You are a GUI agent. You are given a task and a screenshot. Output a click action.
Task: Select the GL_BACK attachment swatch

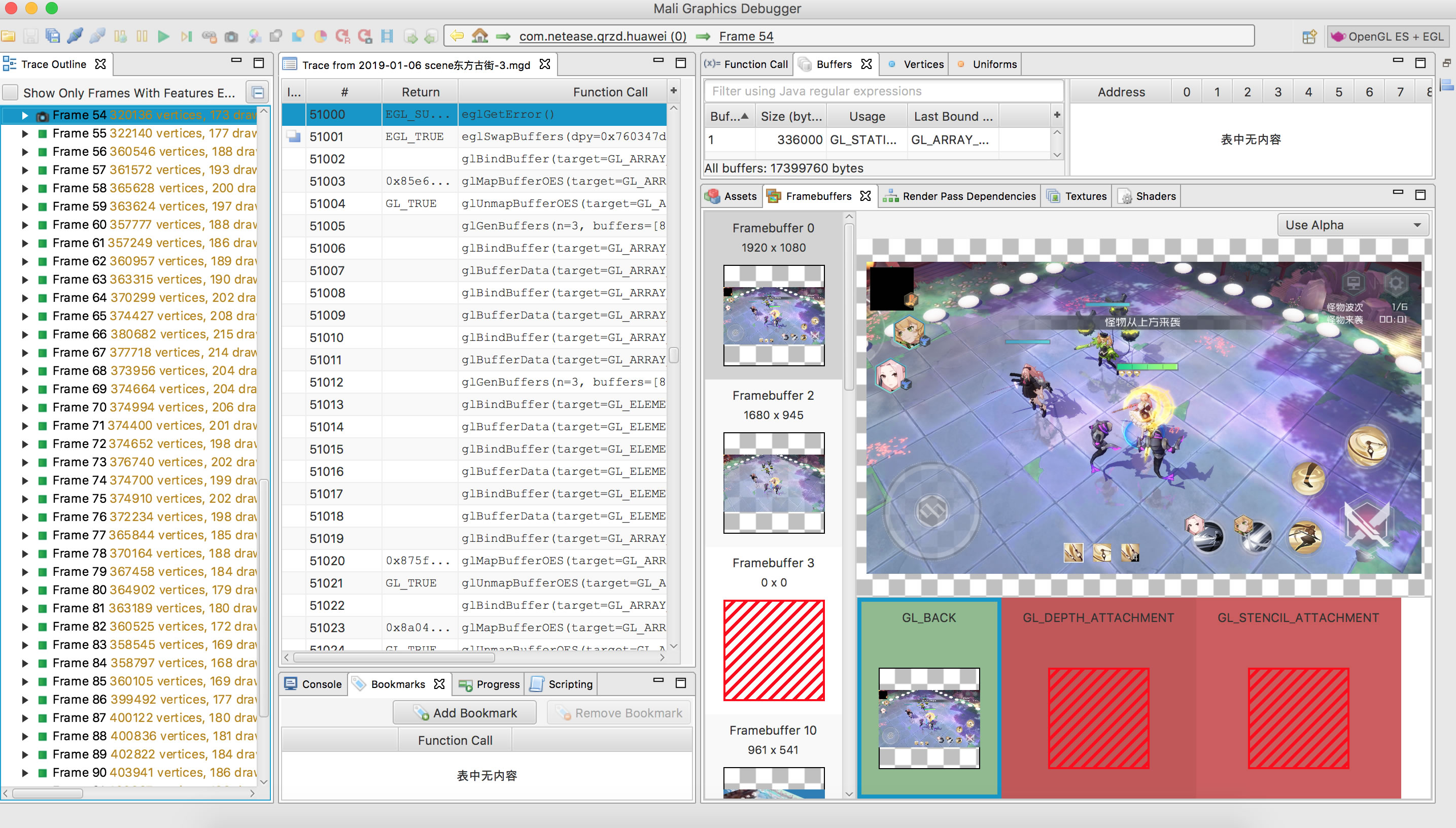[929, 698]
